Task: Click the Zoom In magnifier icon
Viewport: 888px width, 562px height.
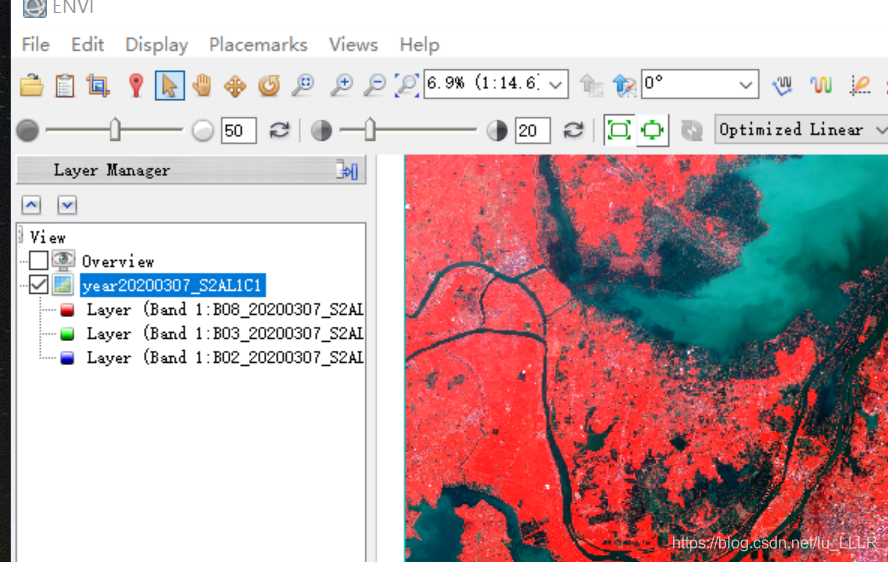Action: point(341,85)
